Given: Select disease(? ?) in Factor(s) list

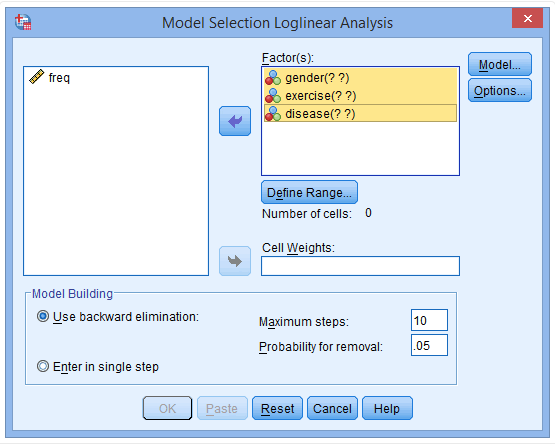Looking at the screenshot, I should [x=360, y=114].
